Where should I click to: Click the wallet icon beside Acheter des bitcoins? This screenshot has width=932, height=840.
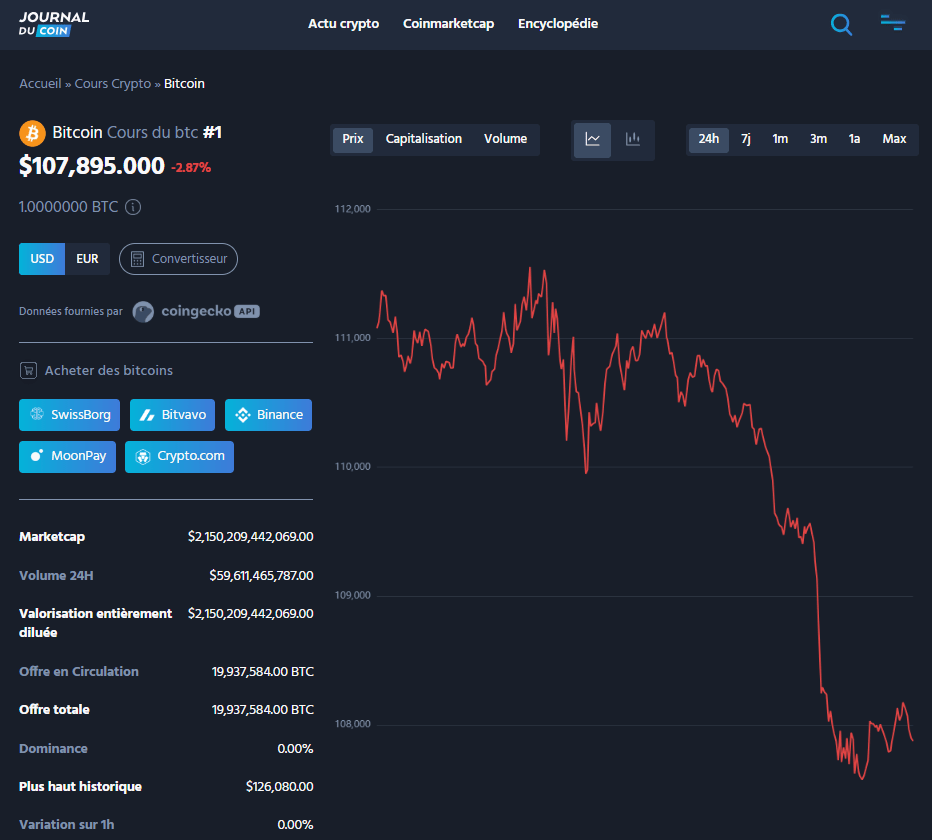click(27, 370)
